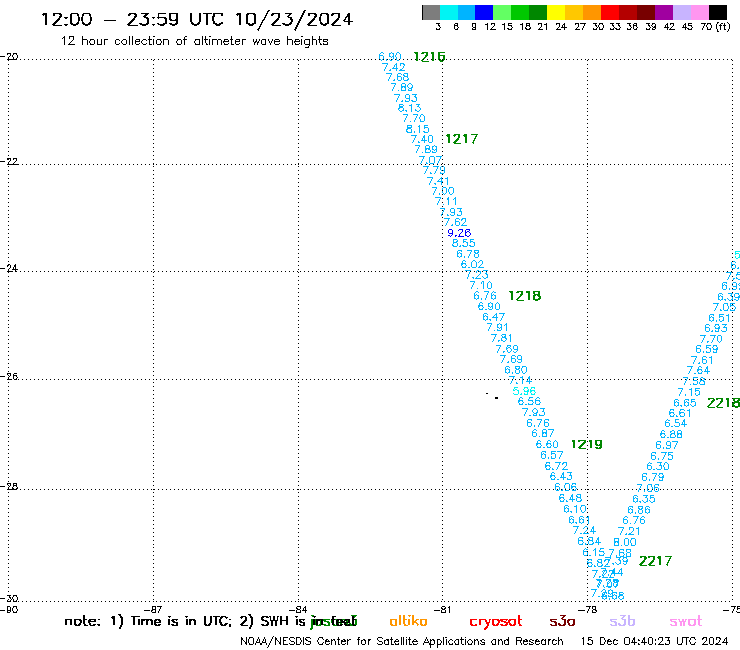Click the pink 'swot' legend label
Screen dimensions: 740x650
click(x=686, y=622)
